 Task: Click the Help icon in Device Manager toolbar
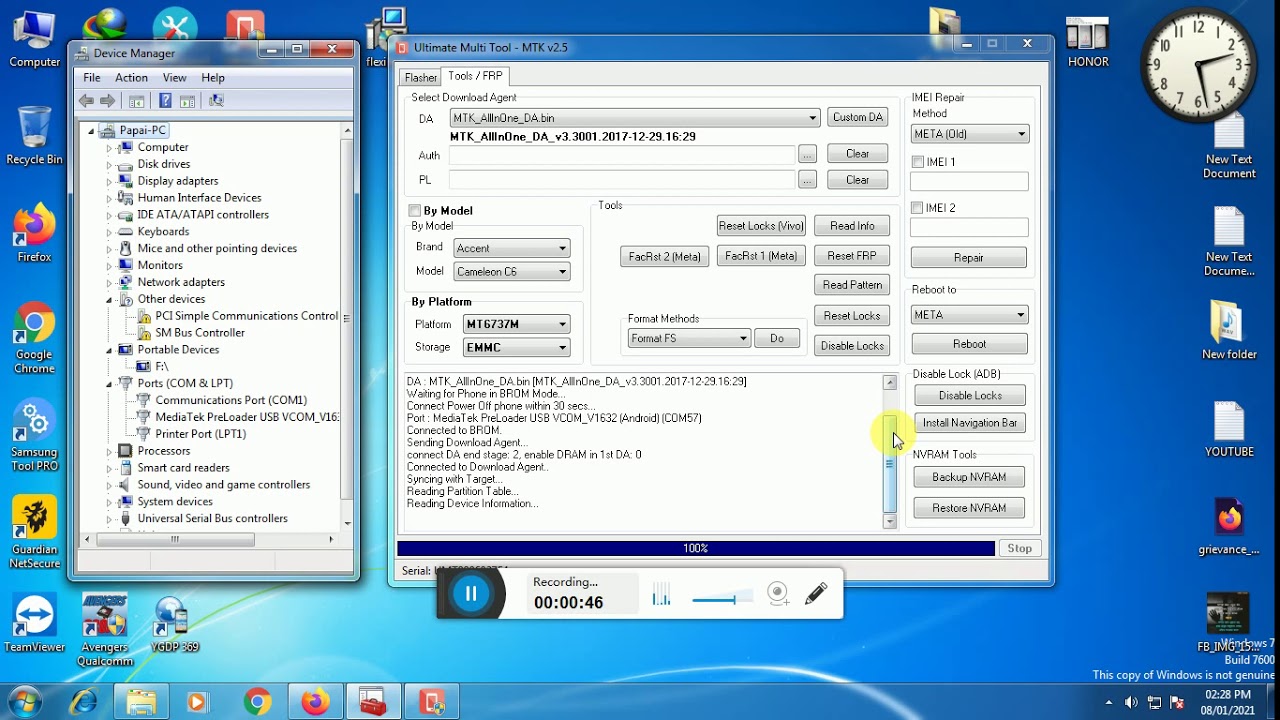coord(165,101)
